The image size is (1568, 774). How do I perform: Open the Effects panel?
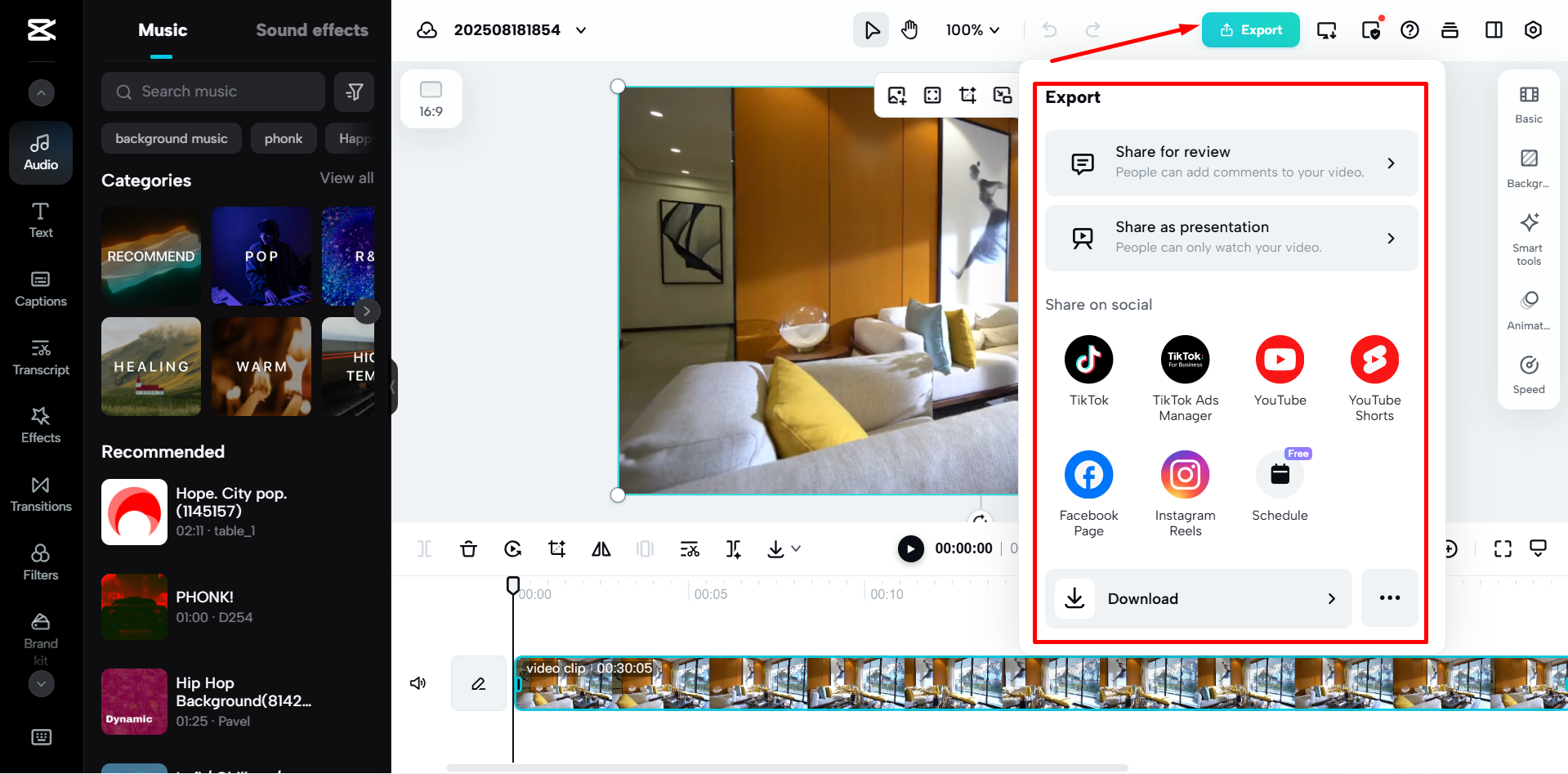(x=41, y=426)
